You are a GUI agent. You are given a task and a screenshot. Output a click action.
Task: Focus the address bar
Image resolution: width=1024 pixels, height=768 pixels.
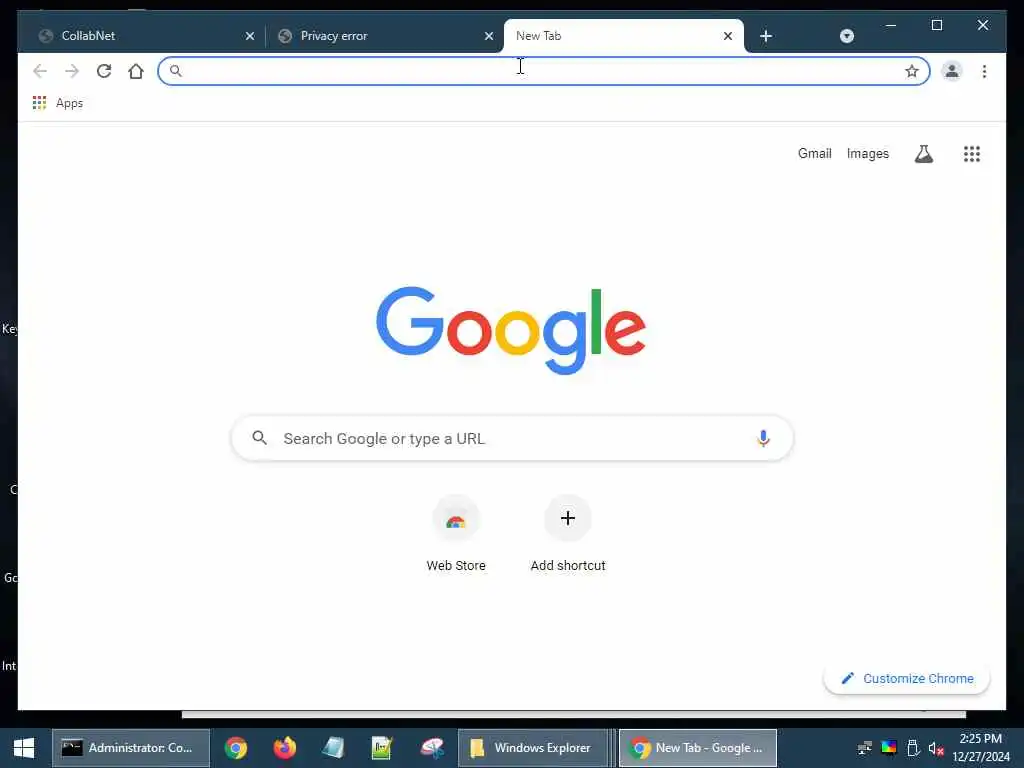pos(543,71)
